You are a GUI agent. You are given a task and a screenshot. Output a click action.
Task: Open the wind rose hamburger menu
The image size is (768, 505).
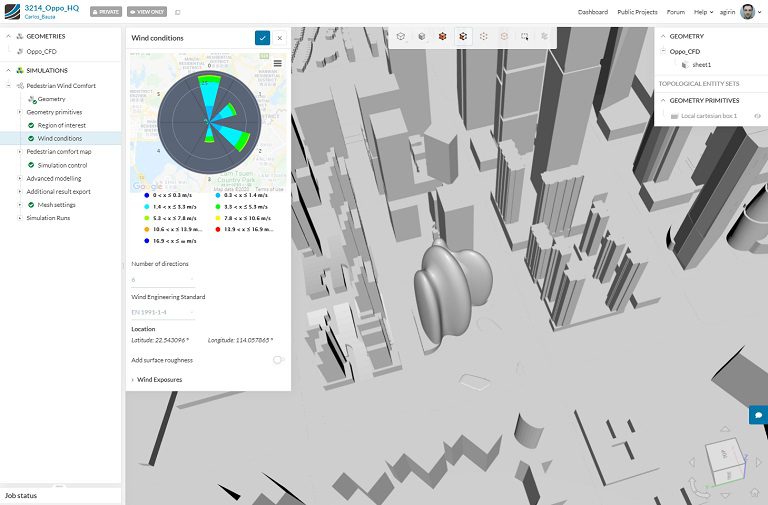click(277, 63)
